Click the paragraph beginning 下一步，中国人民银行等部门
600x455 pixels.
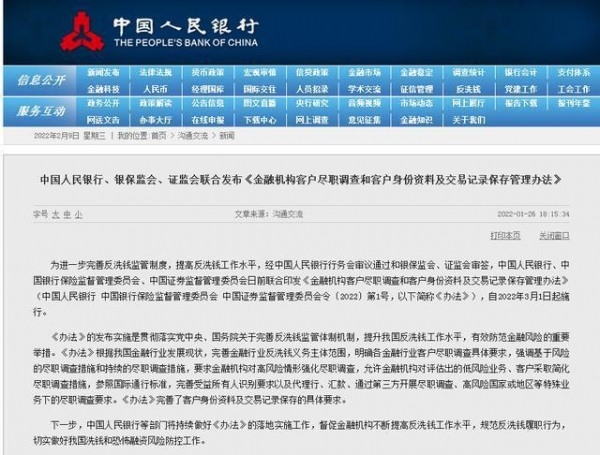301,432
